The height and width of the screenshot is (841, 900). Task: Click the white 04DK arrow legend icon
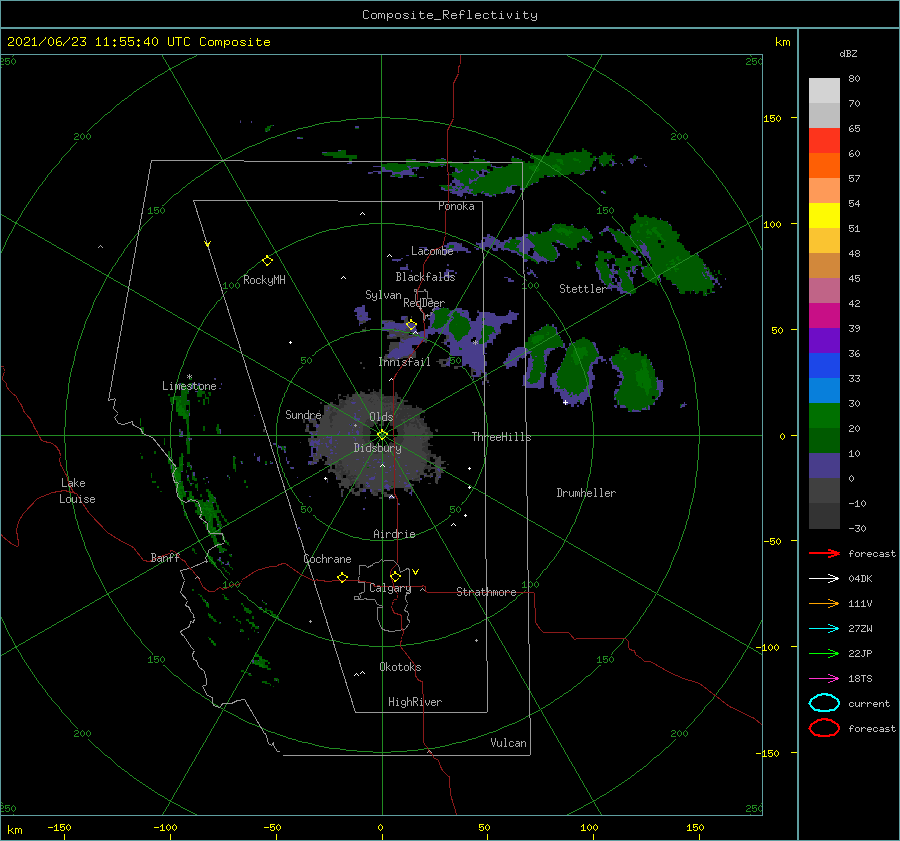pos(824,578)
